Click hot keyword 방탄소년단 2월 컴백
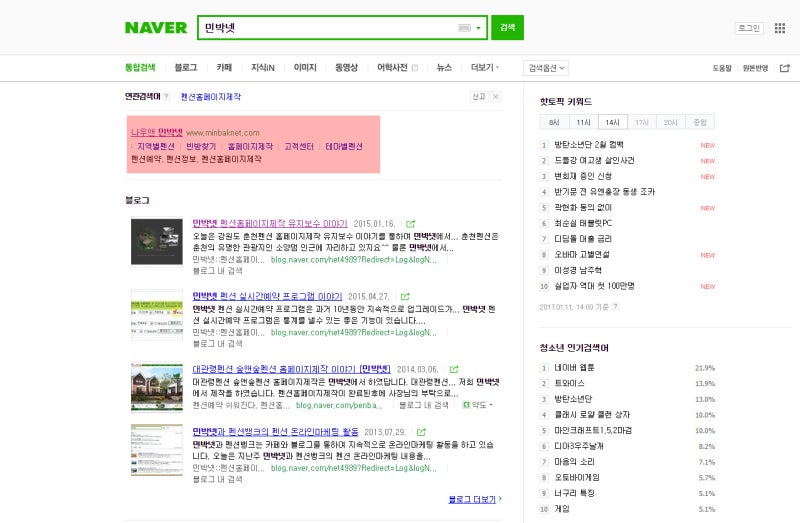 [x=589, y=145]
